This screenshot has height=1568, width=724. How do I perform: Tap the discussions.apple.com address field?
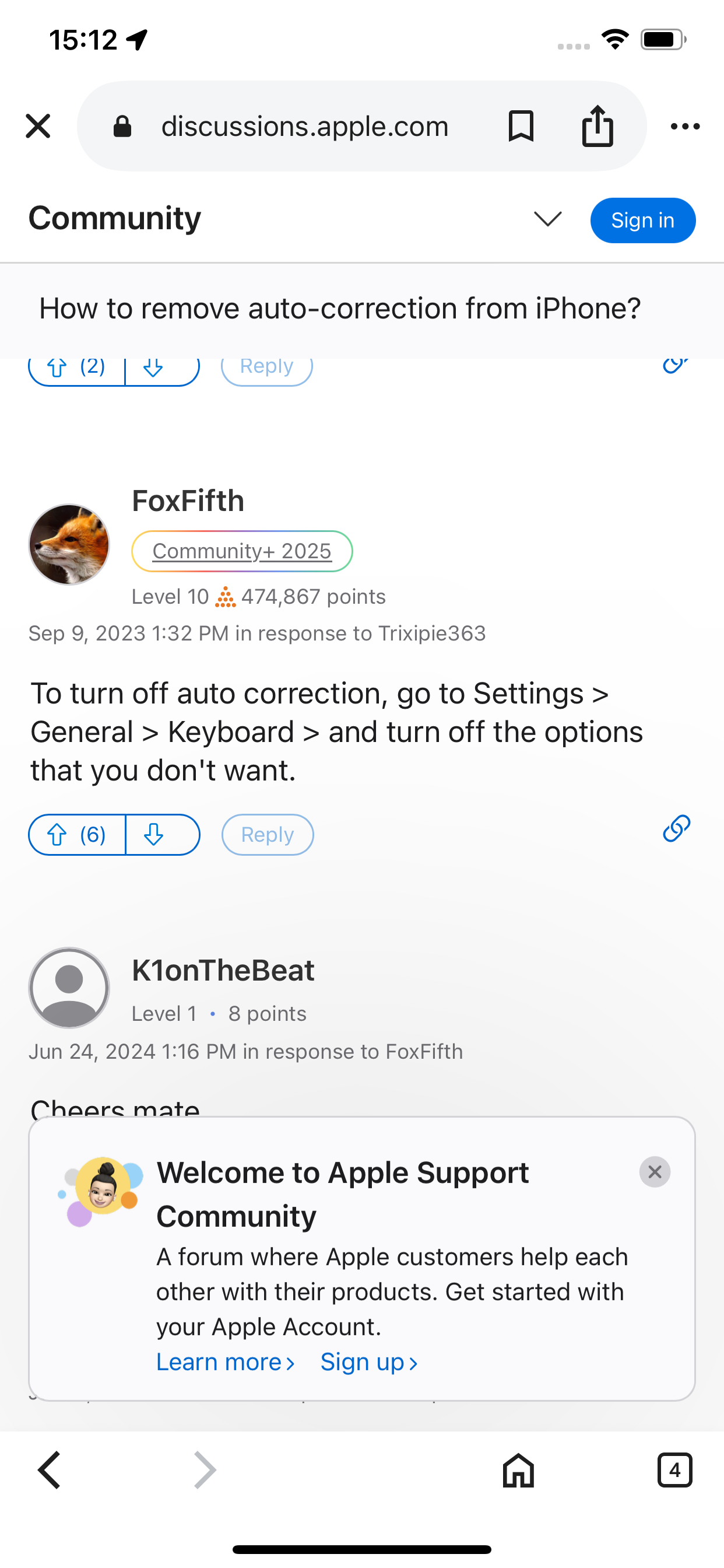(x=304, y=126)
